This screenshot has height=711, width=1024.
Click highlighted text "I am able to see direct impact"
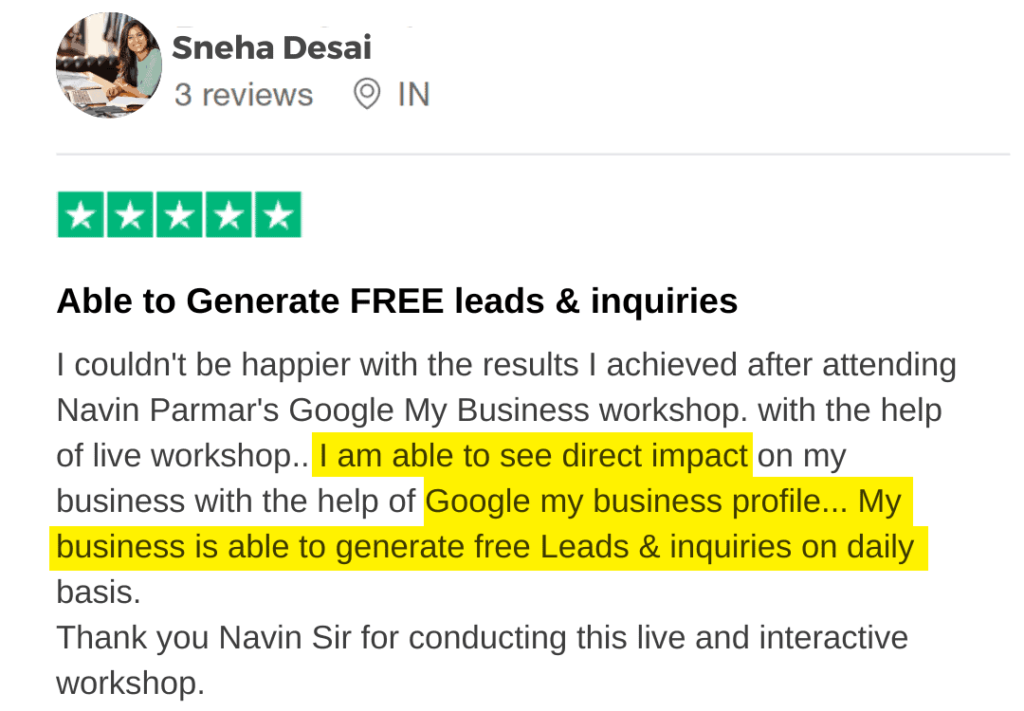[x=533, y=456]
